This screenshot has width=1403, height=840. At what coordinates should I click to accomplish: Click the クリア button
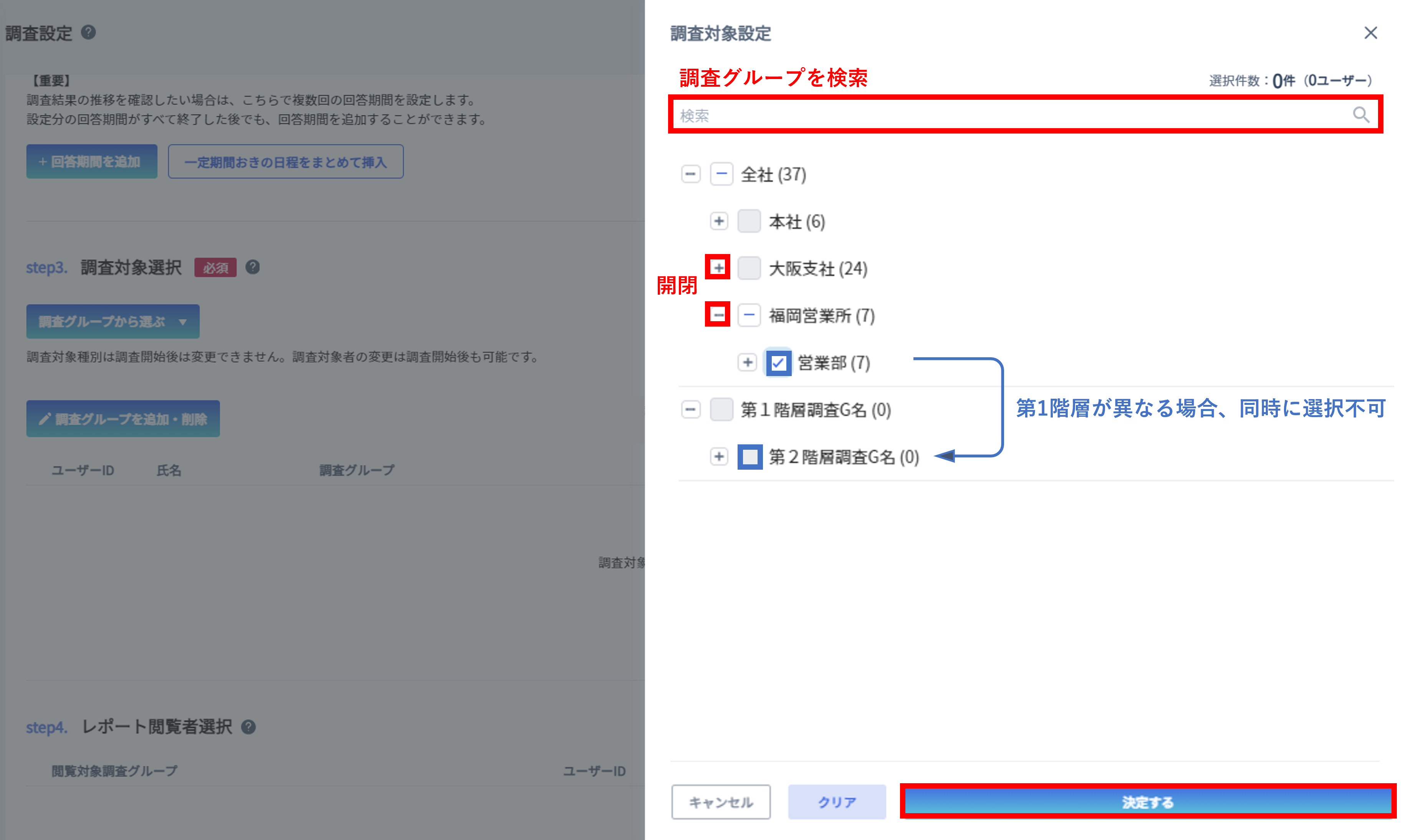[837, 802]
